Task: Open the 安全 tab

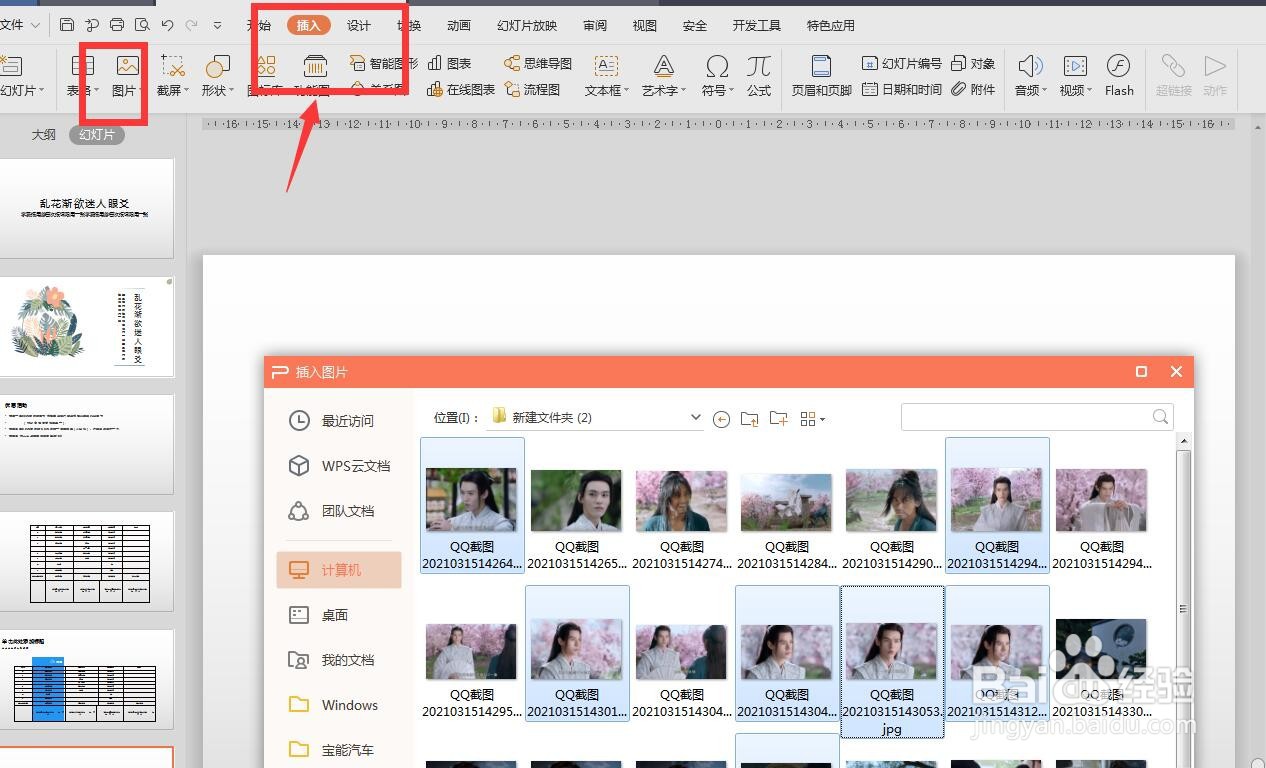Action: [x=695, y=26]
